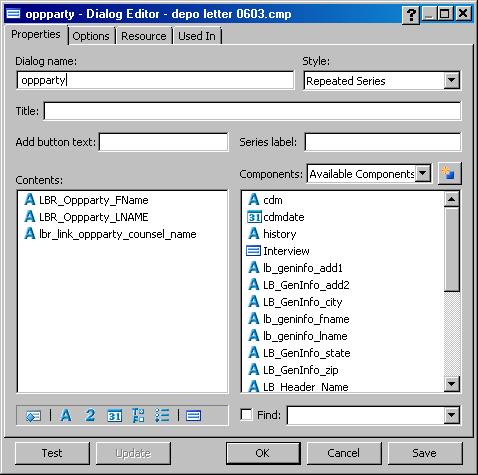Click the help question mark in title bar
The height and width of the screenshot is (475, 478).
(x=411, y=14)
